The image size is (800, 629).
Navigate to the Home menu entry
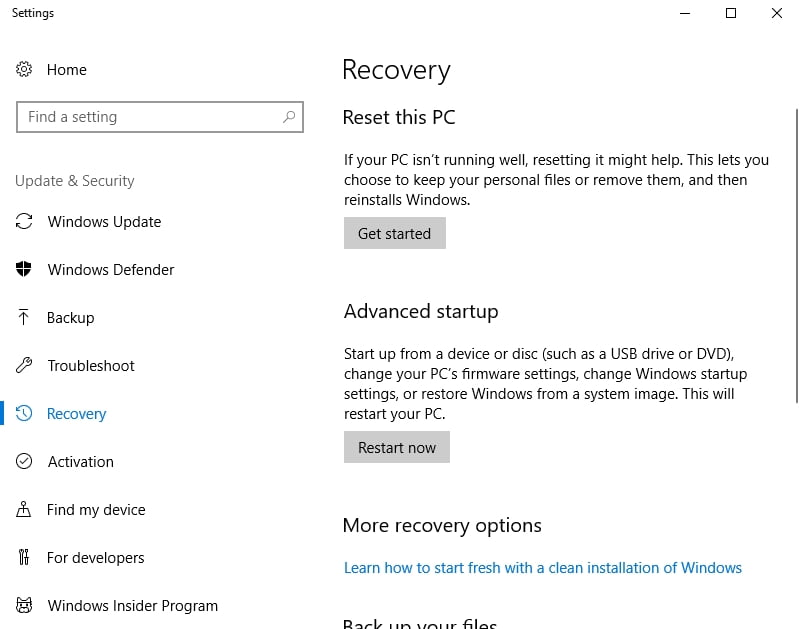[x=66, y=69]
